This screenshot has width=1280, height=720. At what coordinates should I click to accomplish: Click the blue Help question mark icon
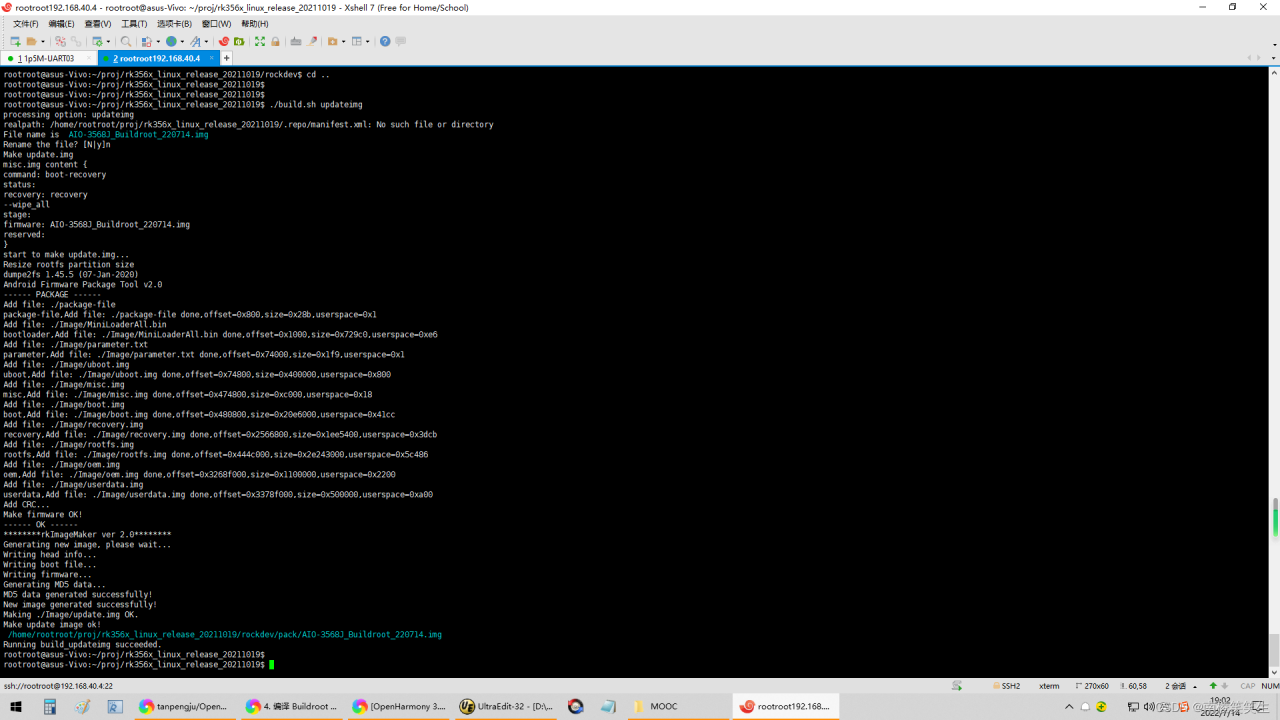(385, 41)
